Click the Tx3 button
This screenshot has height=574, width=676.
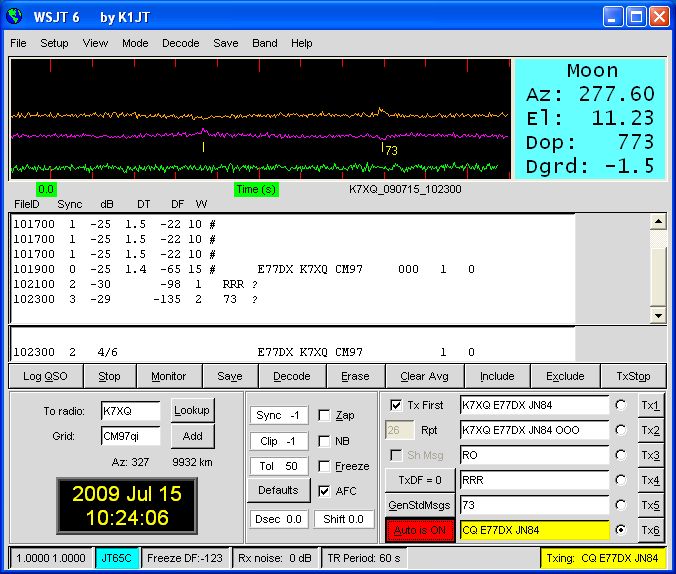[651, 455]
